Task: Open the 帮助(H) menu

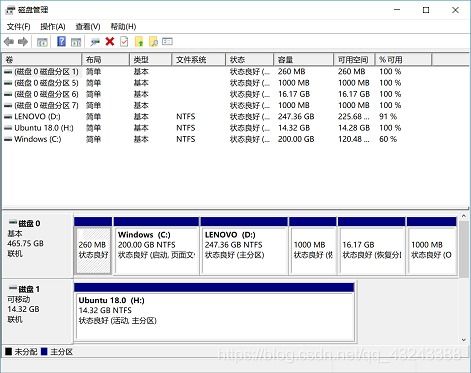Action: pos(123,27)
